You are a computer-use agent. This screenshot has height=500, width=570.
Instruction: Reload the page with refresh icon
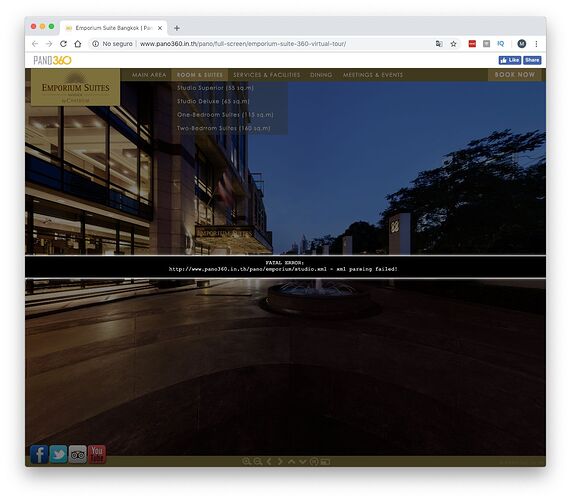coord(63,44)
